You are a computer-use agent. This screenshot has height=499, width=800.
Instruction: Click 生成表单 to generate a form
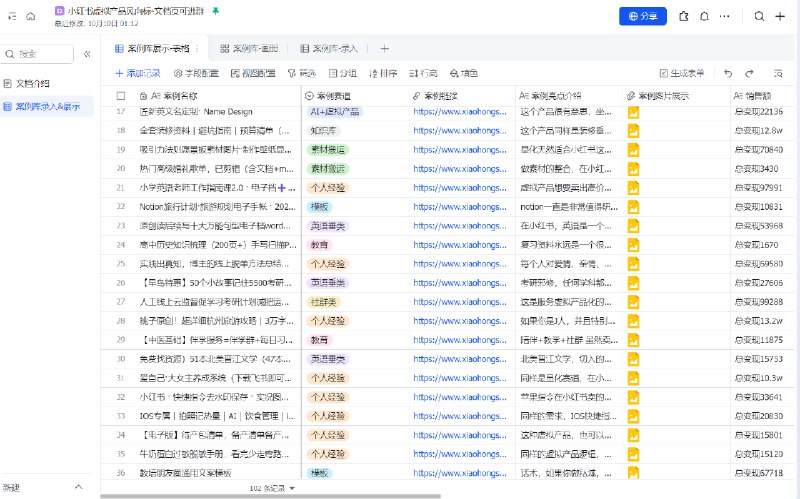point(682,73)
